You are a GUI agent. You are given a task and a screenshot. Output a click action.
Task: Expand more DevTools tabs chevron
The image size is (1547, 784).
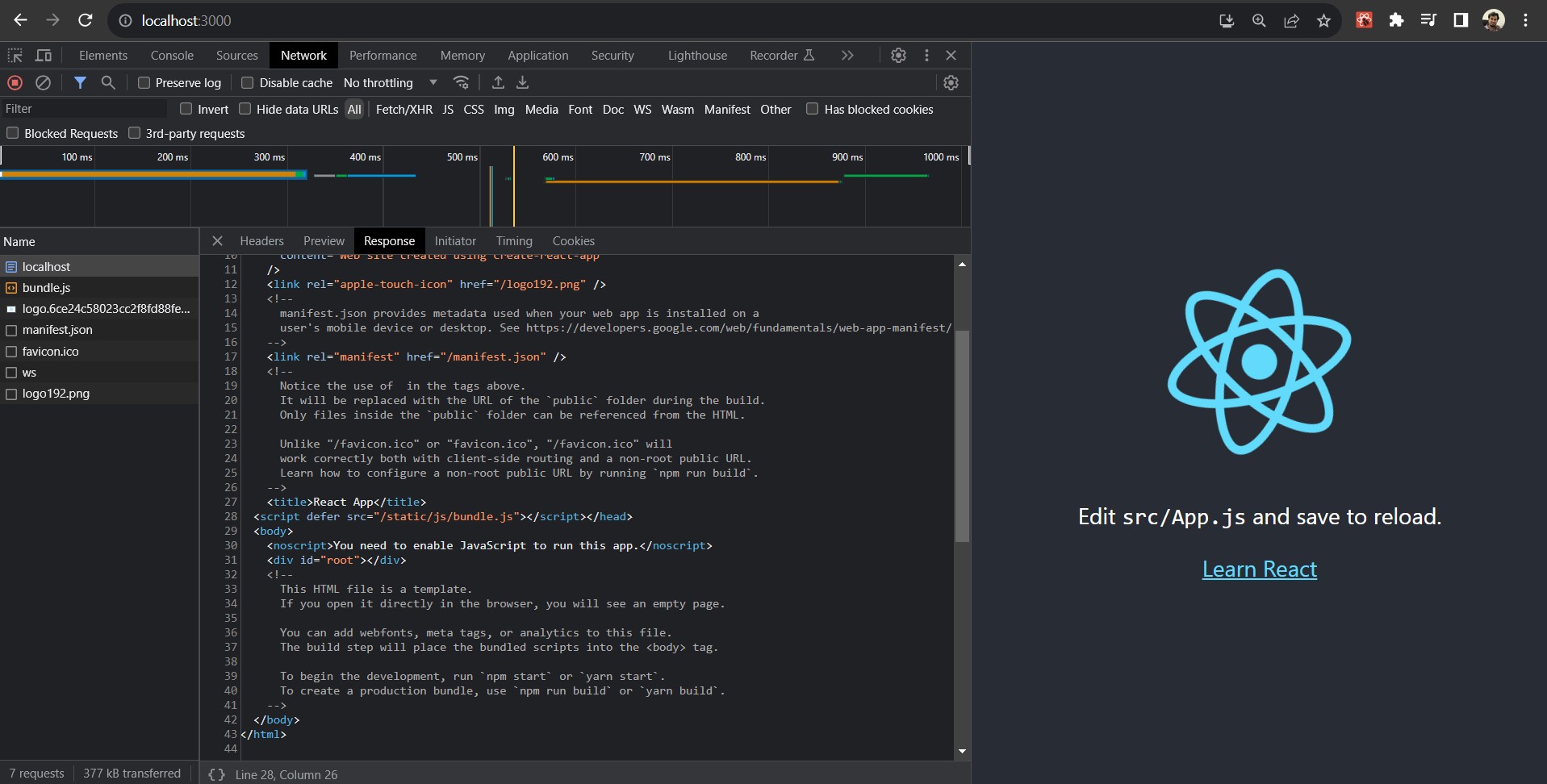[x=847, y=55]
